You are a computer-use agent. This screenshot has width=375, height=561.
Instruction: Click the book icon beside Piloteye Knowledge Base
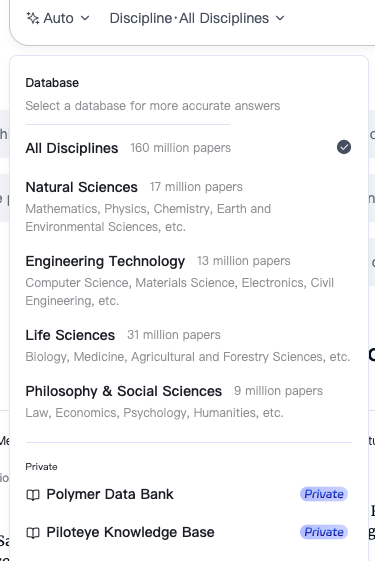point(33,533)
